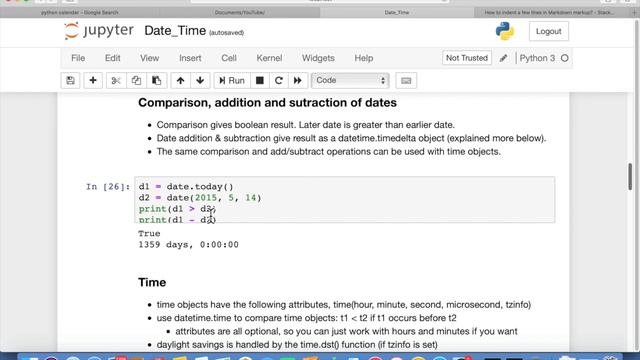Click the save and checkpoint icon

(x=71, y=80)
